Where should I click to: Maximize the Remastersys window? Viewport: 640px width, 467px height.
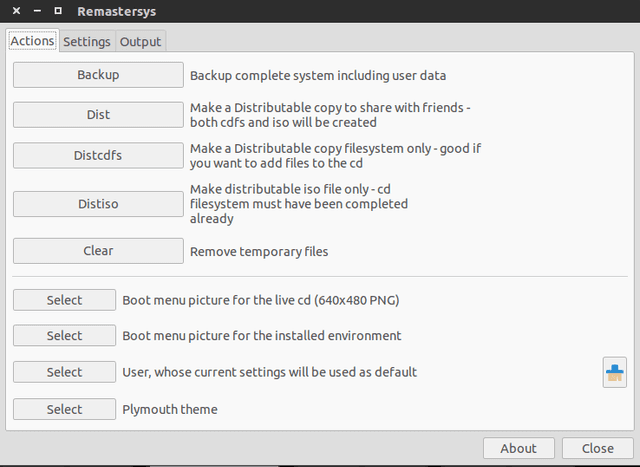(58, 11)
